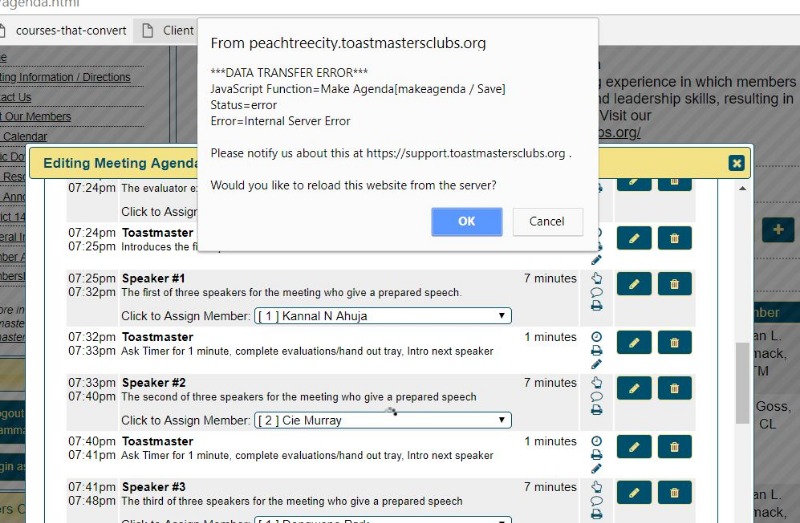Click the Speaker #3 title text
The width and height of the screenshot is (800, 523).
[x=154, y=487]
